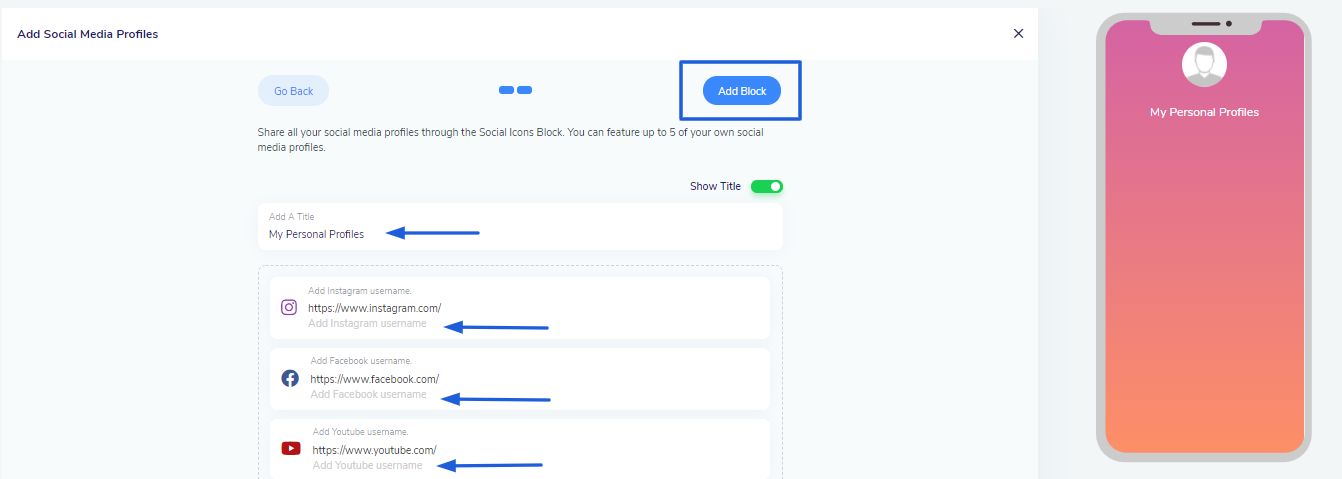Click the https://www.youtube.com/ URL prefix

tap(374, 450)
